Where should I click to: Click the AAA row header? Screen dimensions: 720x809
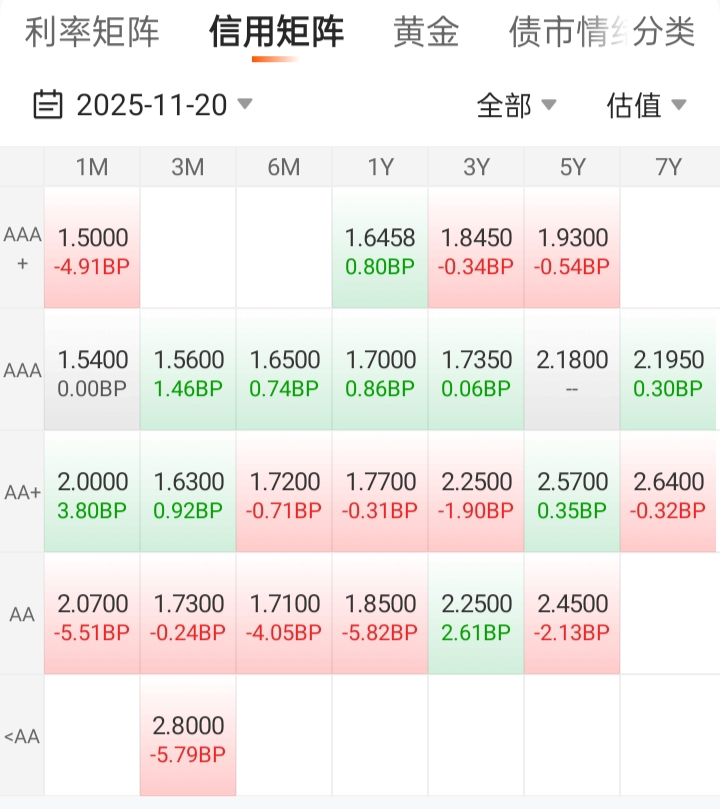[x=22, y=371]
